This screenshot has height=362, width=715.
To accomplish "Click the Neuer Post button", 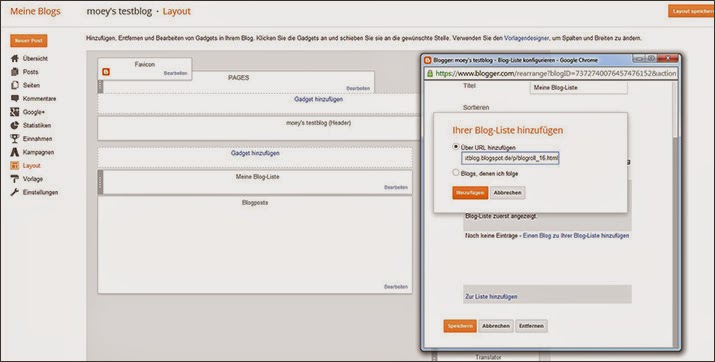I will (x=29, y=41).
